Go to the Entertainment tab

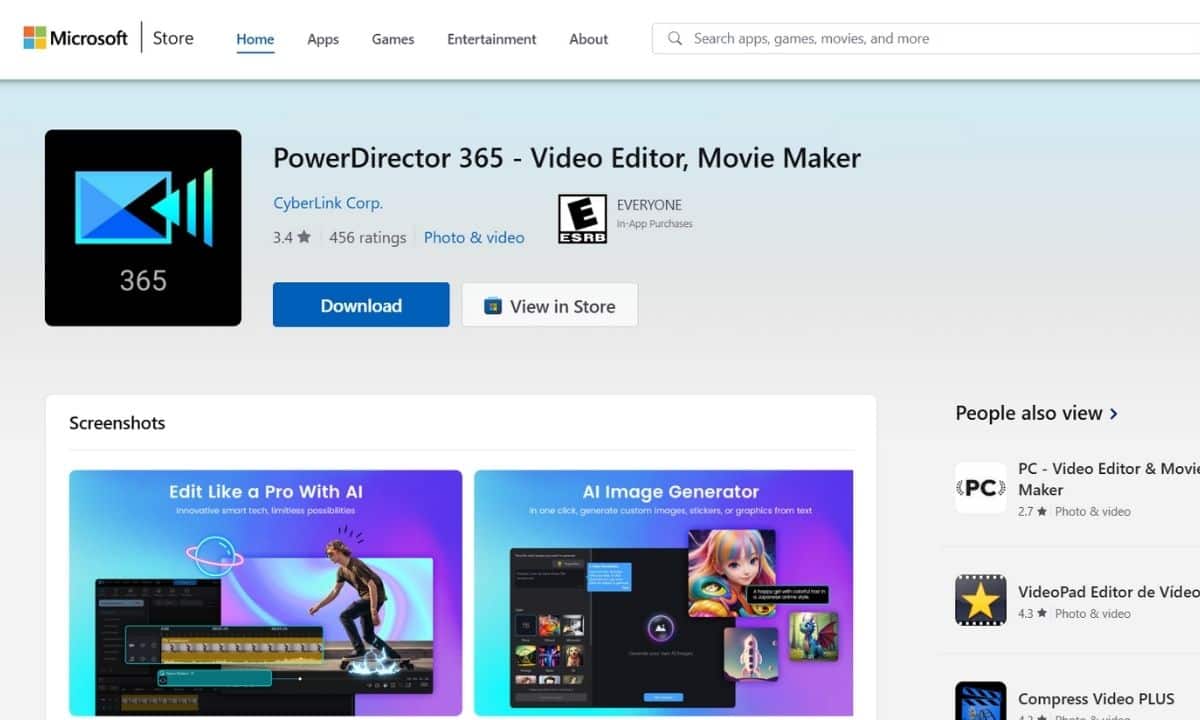coord(491,39)
